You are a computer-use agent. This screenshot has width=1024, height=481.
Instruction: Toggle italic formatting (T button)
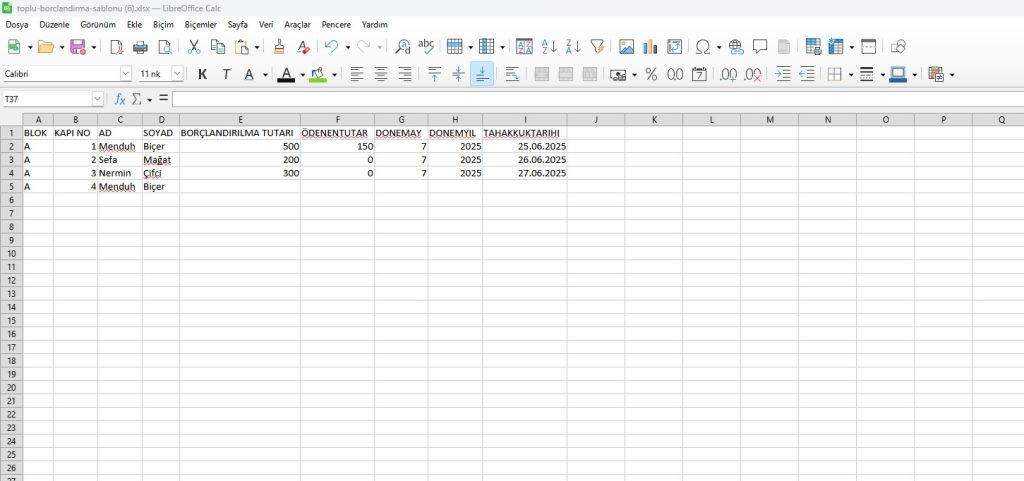pyautogui.click(x=226, y=74)
